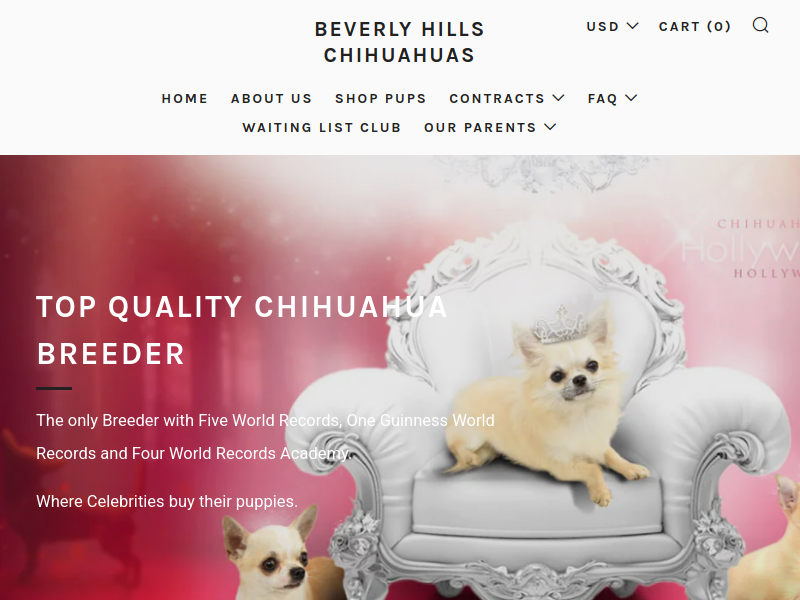Image resolution: width=800 pixels, height=600 pixels.
Task: Click the chevron next to Our Parents
Action: click(x=550, y=127)
